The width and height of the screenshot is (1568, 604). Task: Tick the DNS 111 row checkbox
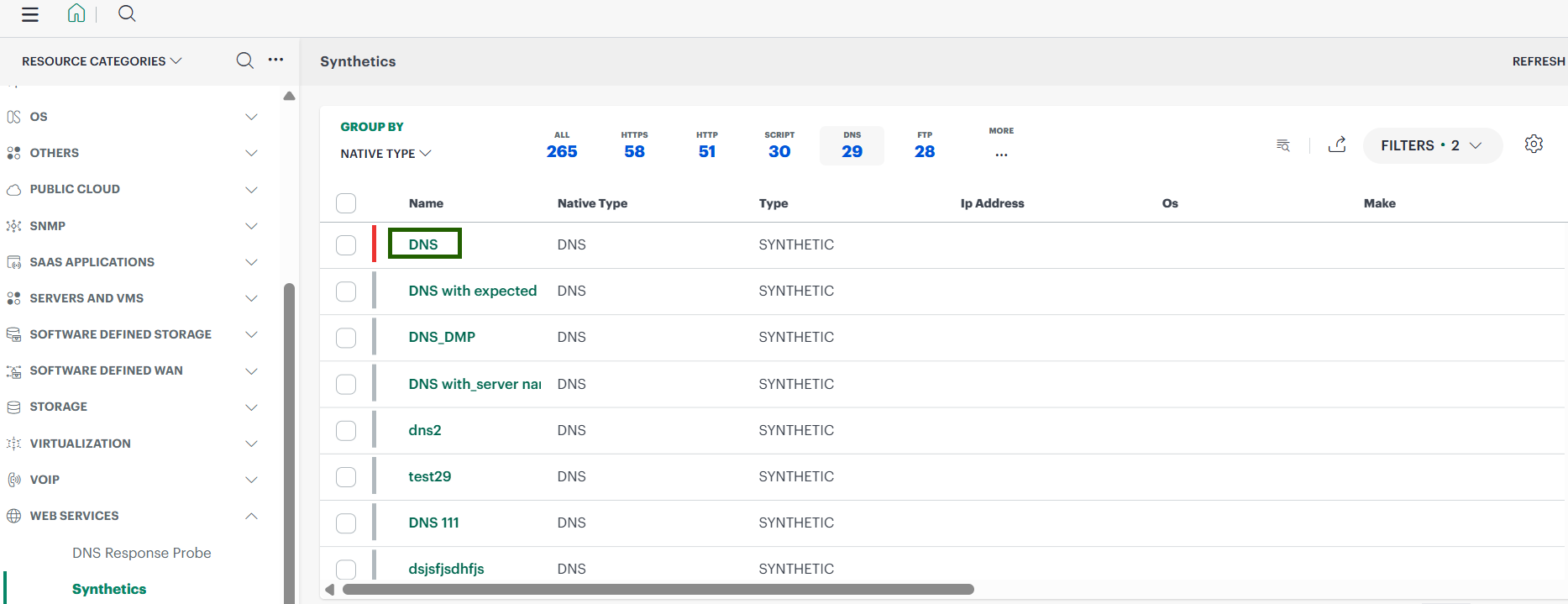(346, 523)
